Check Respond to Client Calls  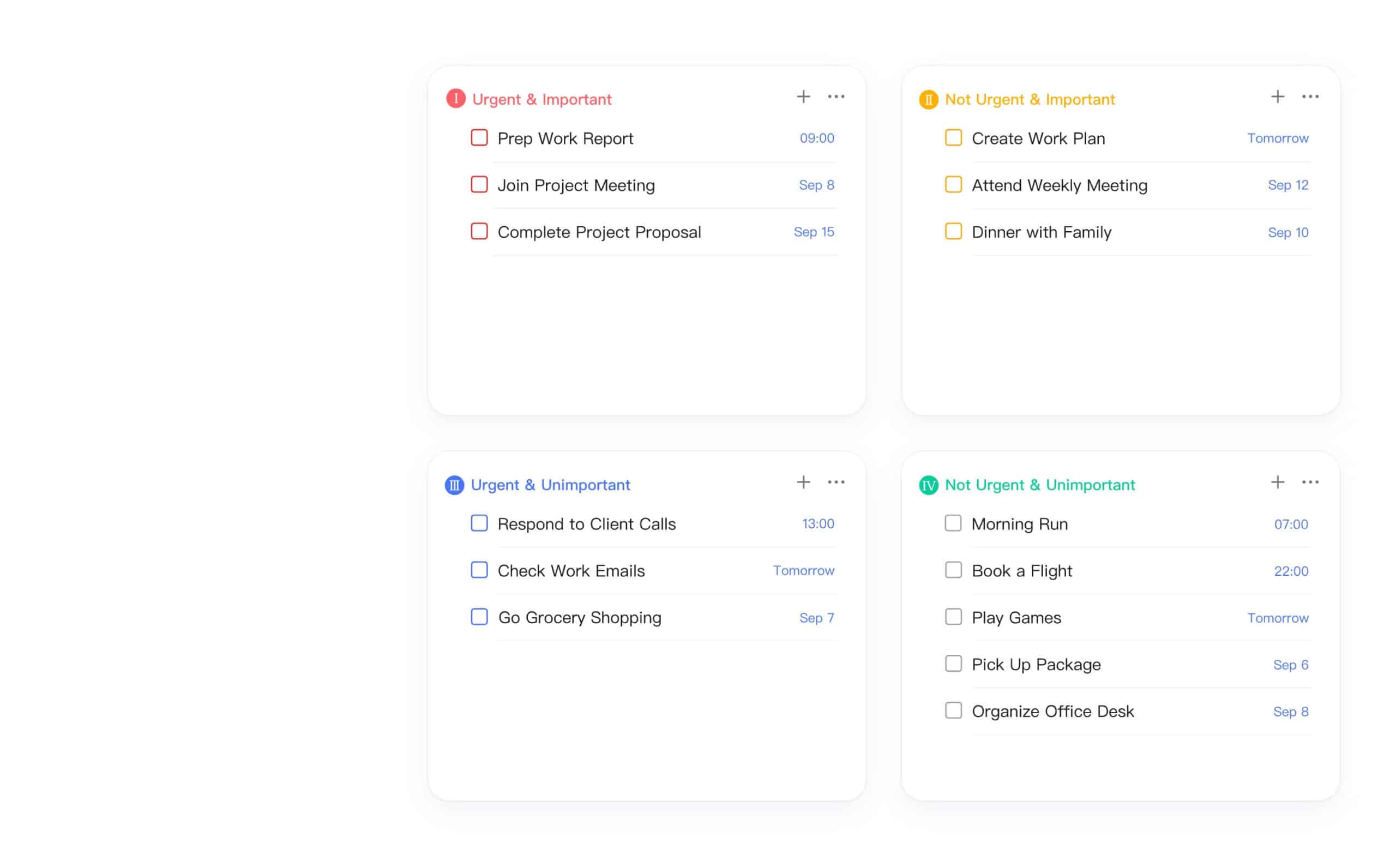[x=479, y=523]
